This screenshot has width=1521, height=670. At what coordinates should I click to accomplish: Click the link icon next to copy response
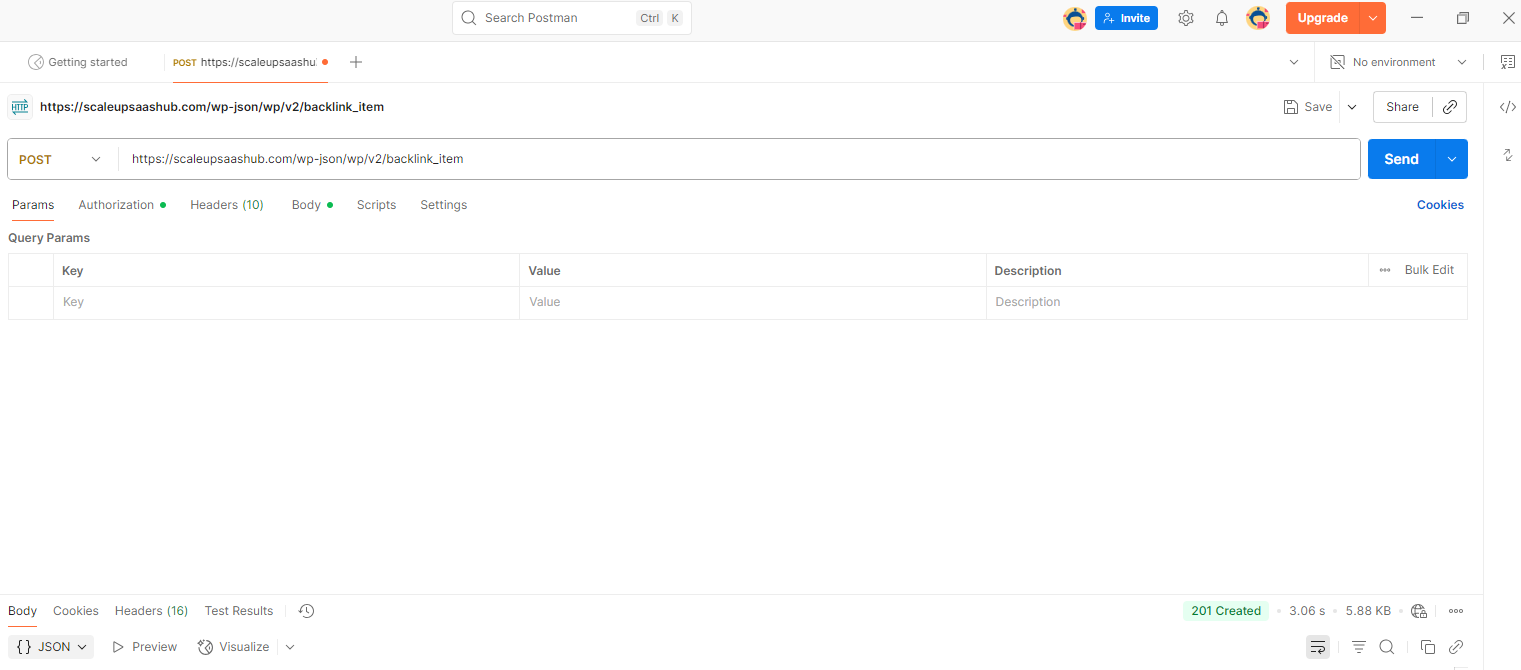tap(1455, 647)
